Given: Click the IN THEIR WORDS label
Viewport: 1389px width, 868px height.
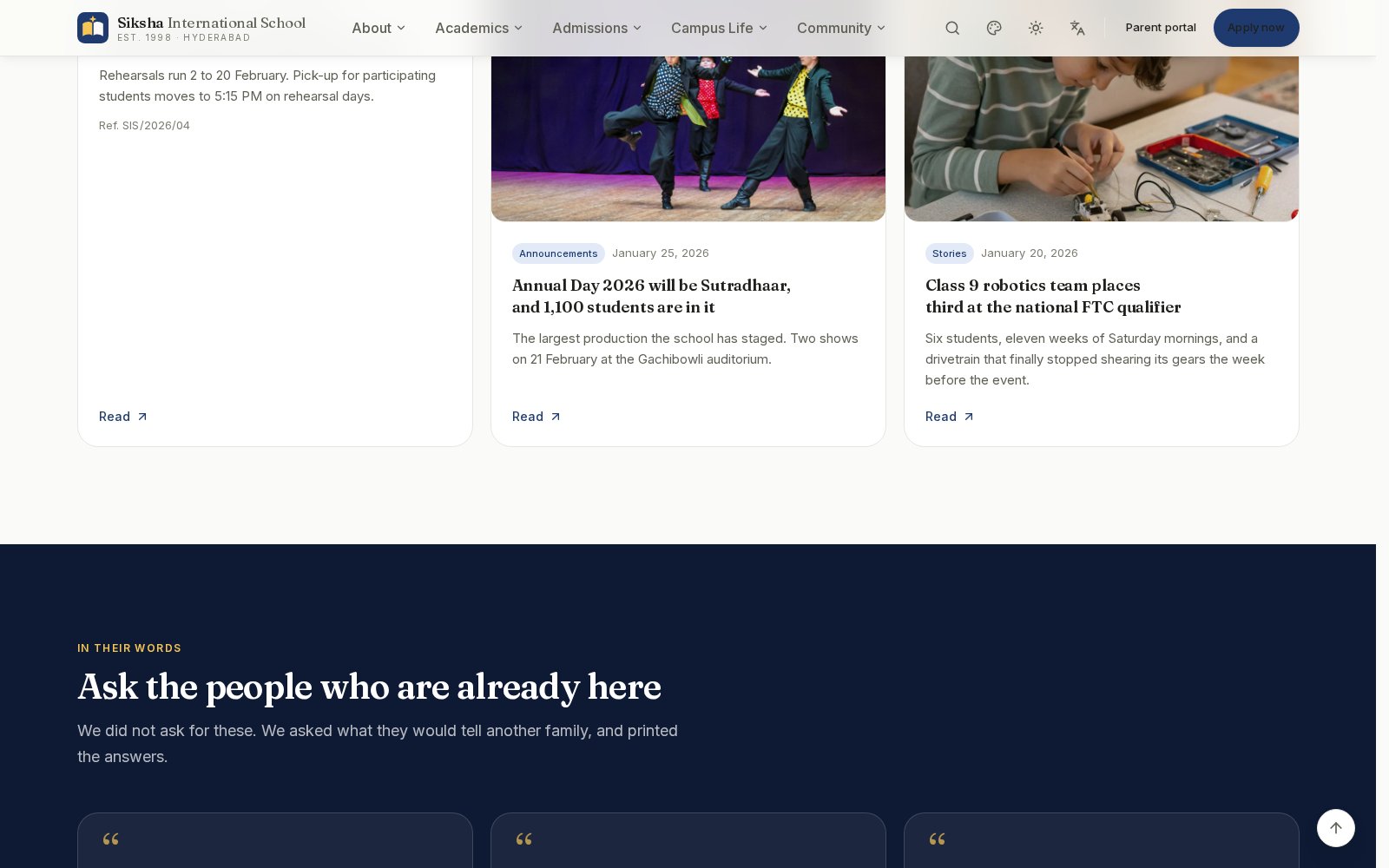Looking at the screenshot, I should pos(129,648).
